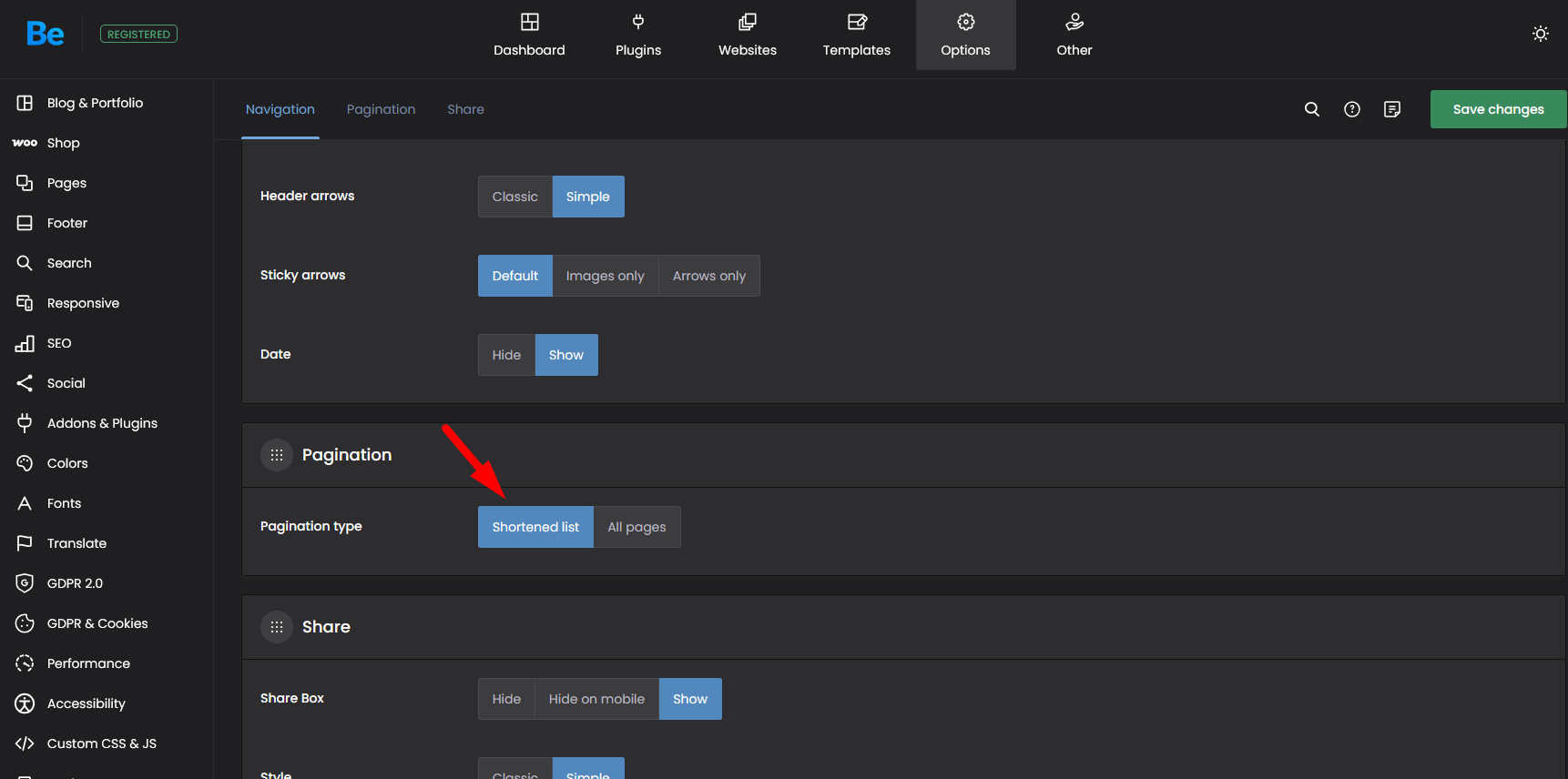Switch to the Share tab
The width and height of the screenshot is (1568, 779).
click(465, 109)
